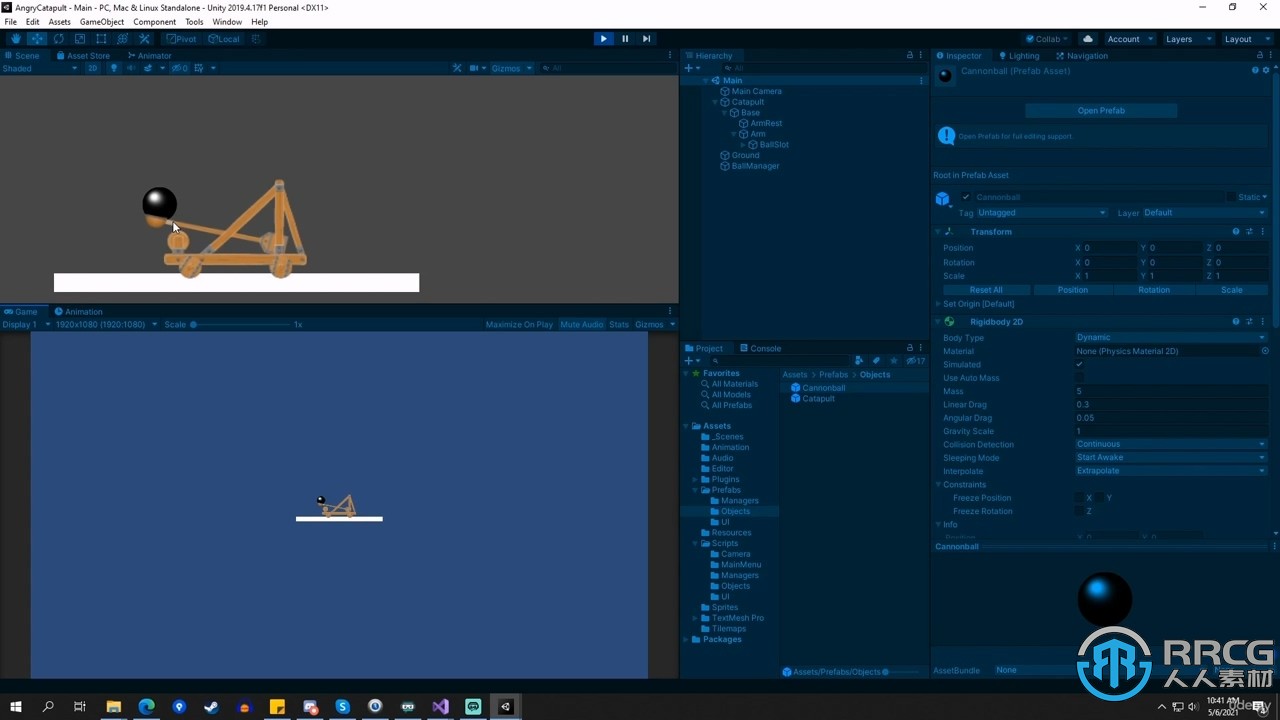Screen dimensions: 1280x720
Task: Click the Transform Rotation reset button
Action: [1154, 290]
